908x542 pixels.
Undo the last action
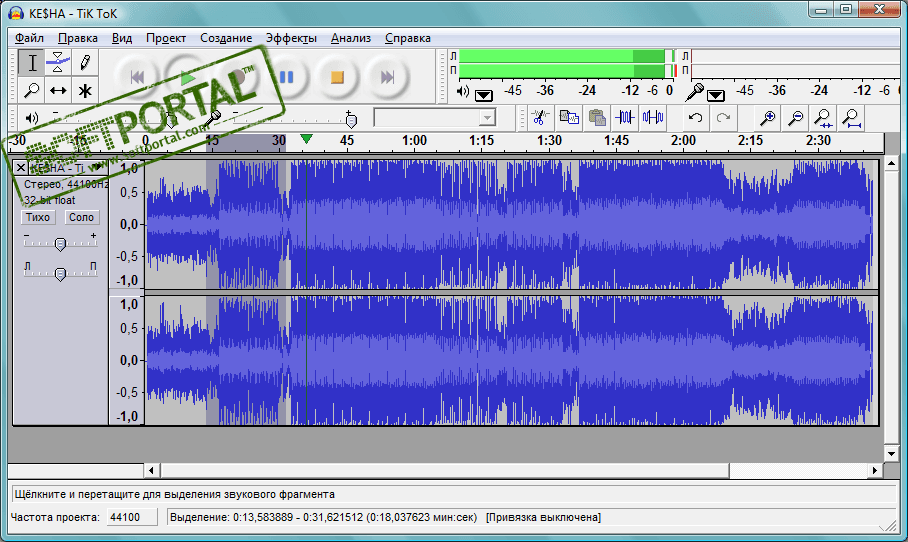[x=695, y=118]
